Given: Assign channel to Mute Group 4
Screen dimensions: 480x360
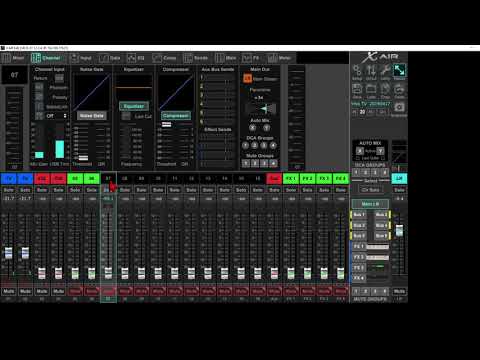Looking at the screenshot, I should point(273,163).
